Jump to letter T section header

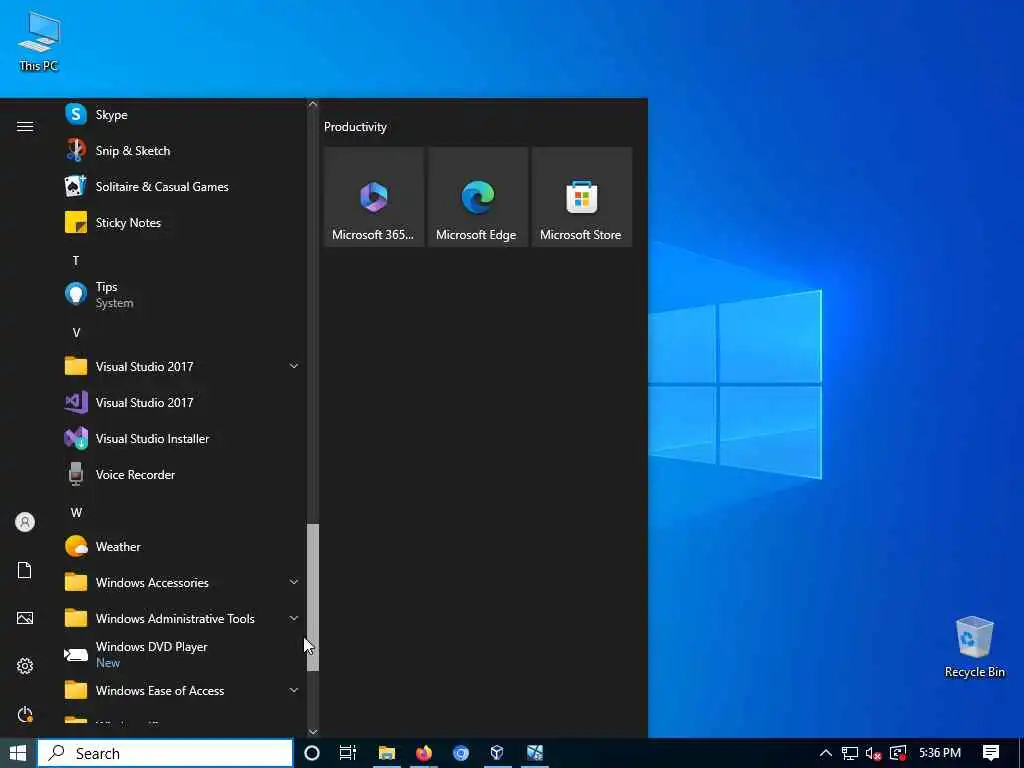(76, 261)
